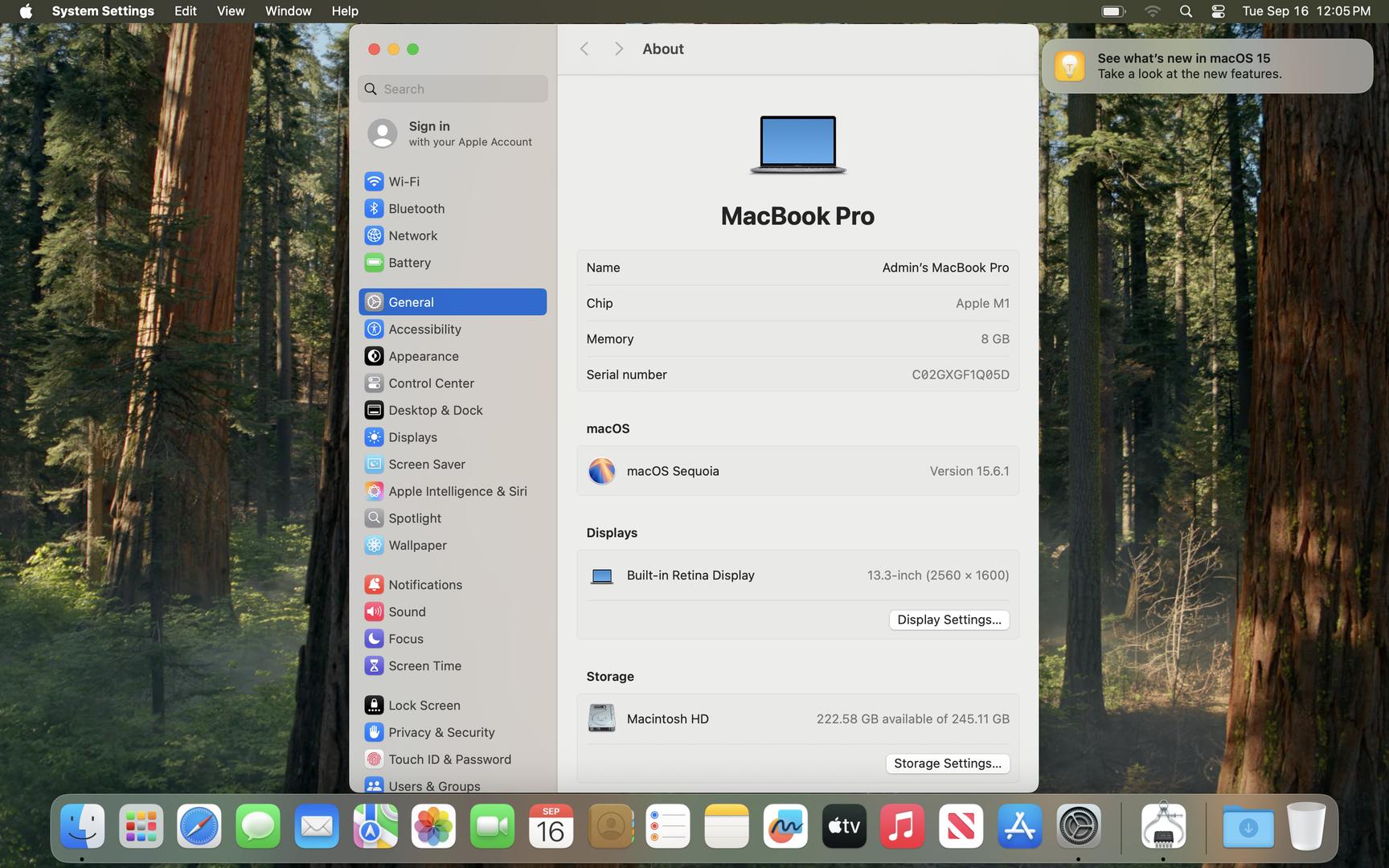Open Wallpaper settings
Image resolution: width=1389 pixels, height=868 pixels.
[x=453, y=545]
